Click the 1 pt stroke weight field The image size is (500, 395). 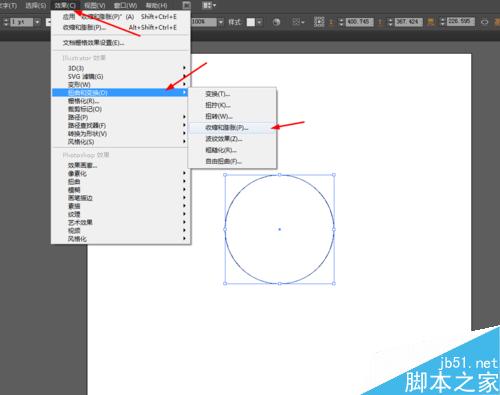point(21,22)
